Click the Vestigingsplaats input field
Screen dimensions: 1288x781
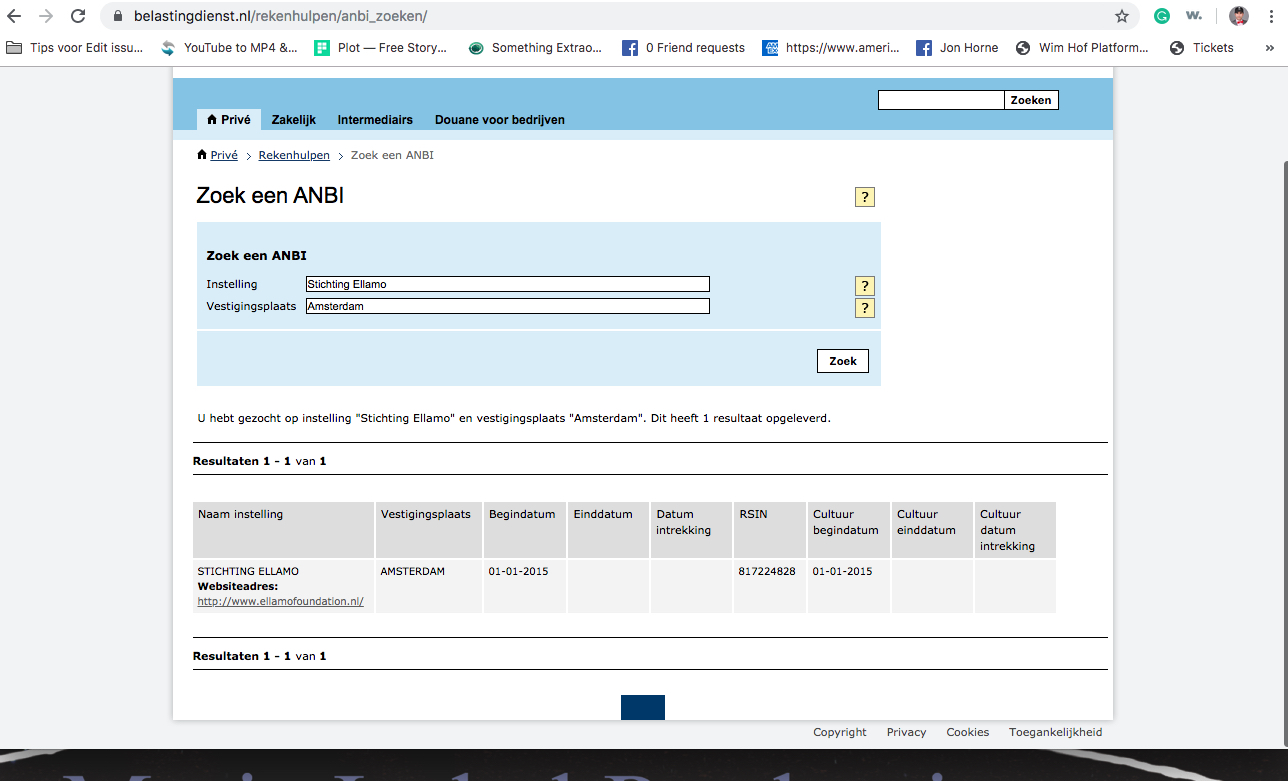(x=508, y=306)
